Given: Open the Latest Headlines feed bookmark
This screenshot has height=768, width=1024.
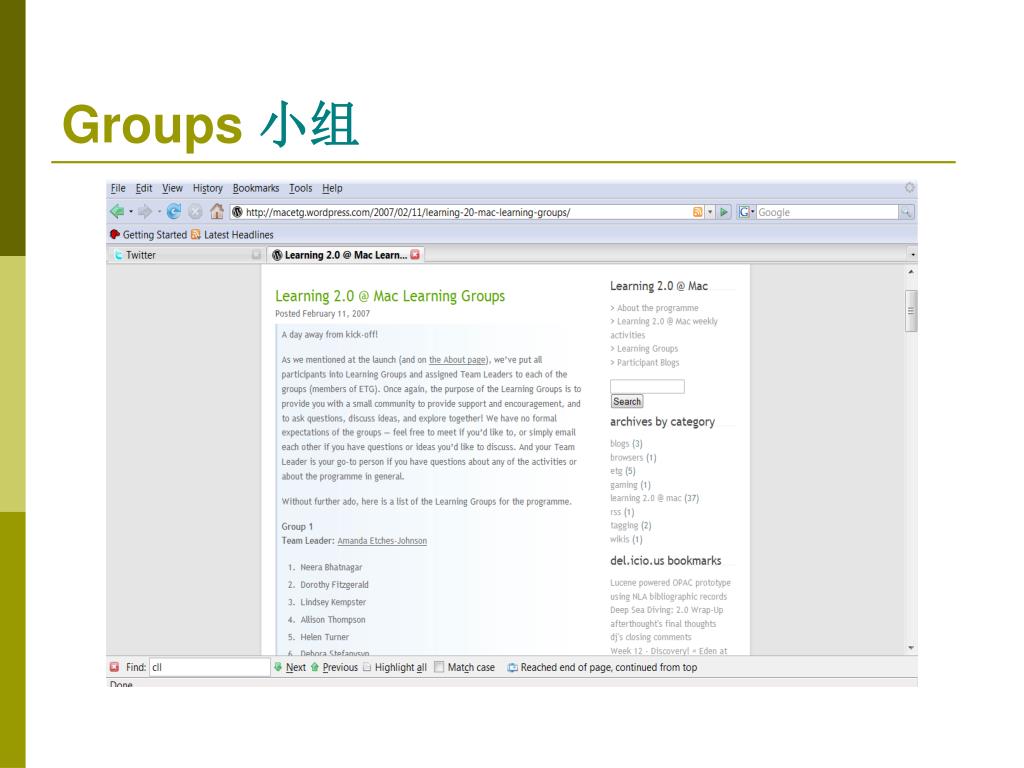Looking at the screenshot, I should (x=232, y=234).
